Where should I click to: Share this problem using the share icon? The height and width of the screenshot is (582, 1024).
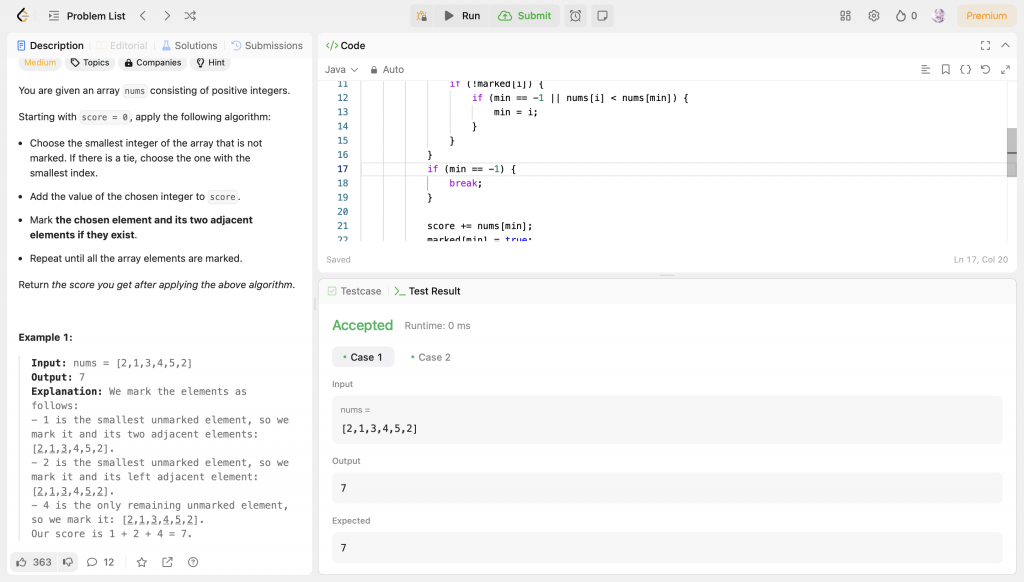point(167,562)
